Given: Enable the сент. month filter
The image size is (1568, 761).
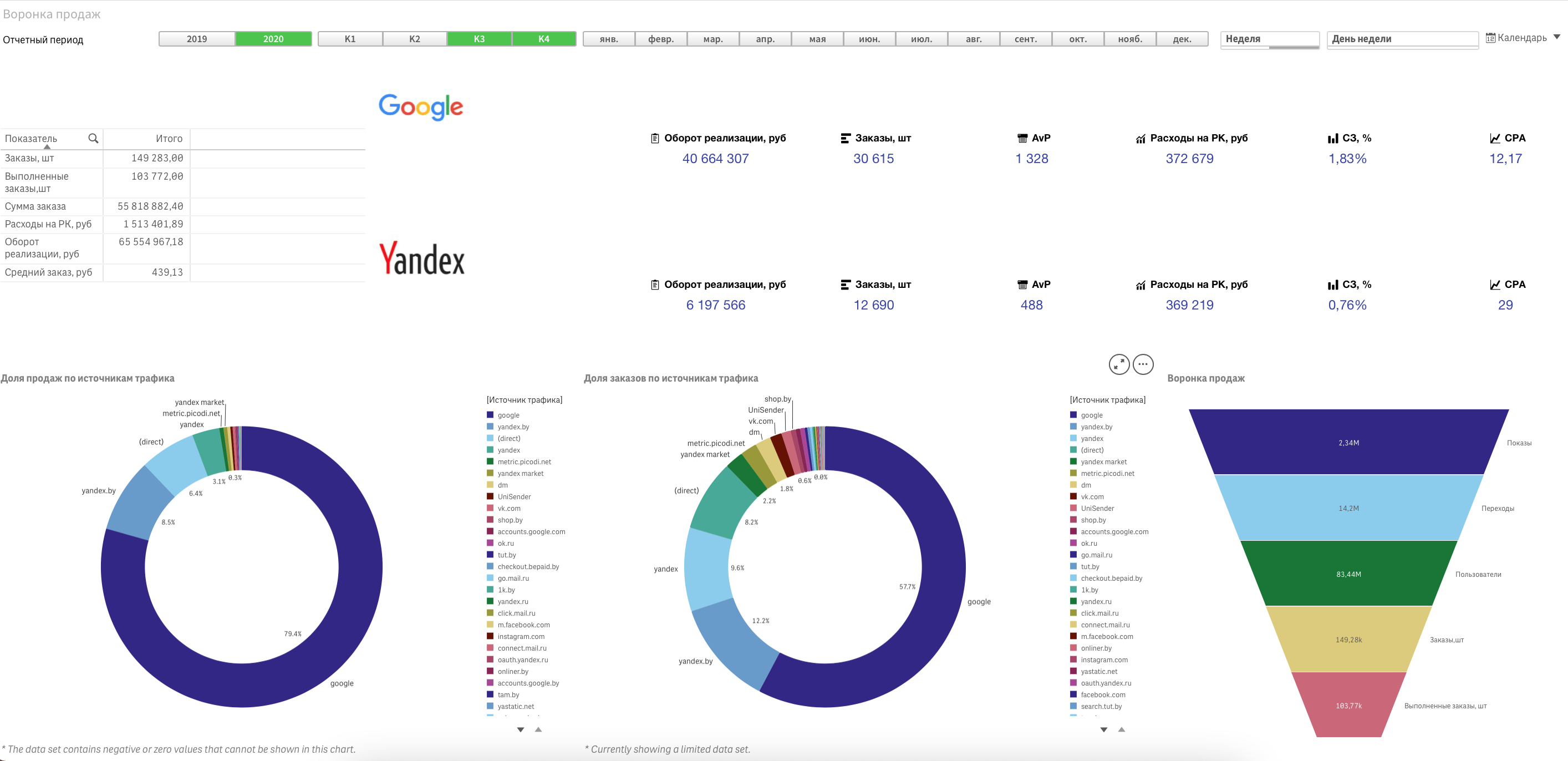Looking at the screenshot, I should (1026, 38).
